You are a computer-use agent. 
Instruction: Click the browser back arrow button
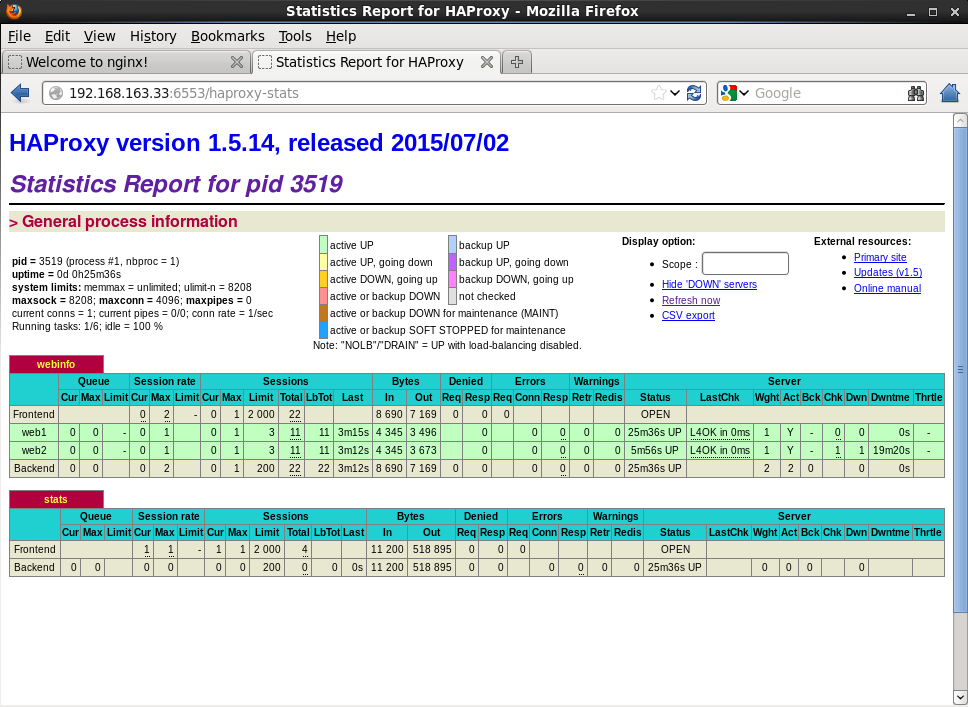tap(20, 93)
